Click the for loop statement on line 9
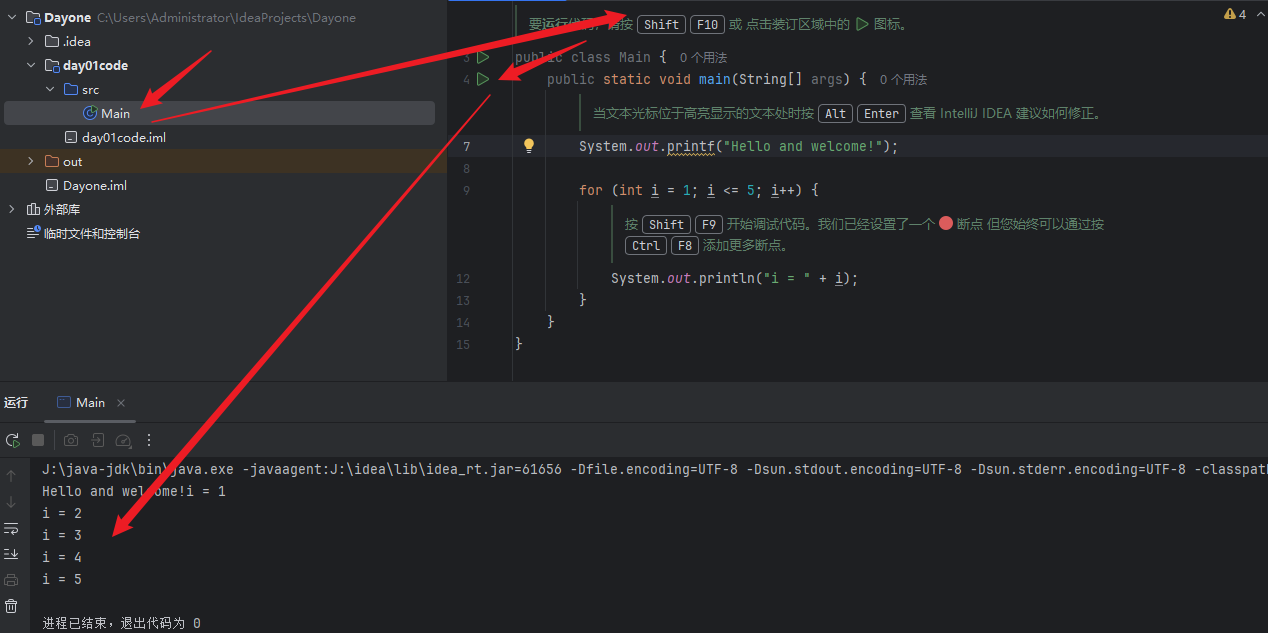 (x=699, y=190)
